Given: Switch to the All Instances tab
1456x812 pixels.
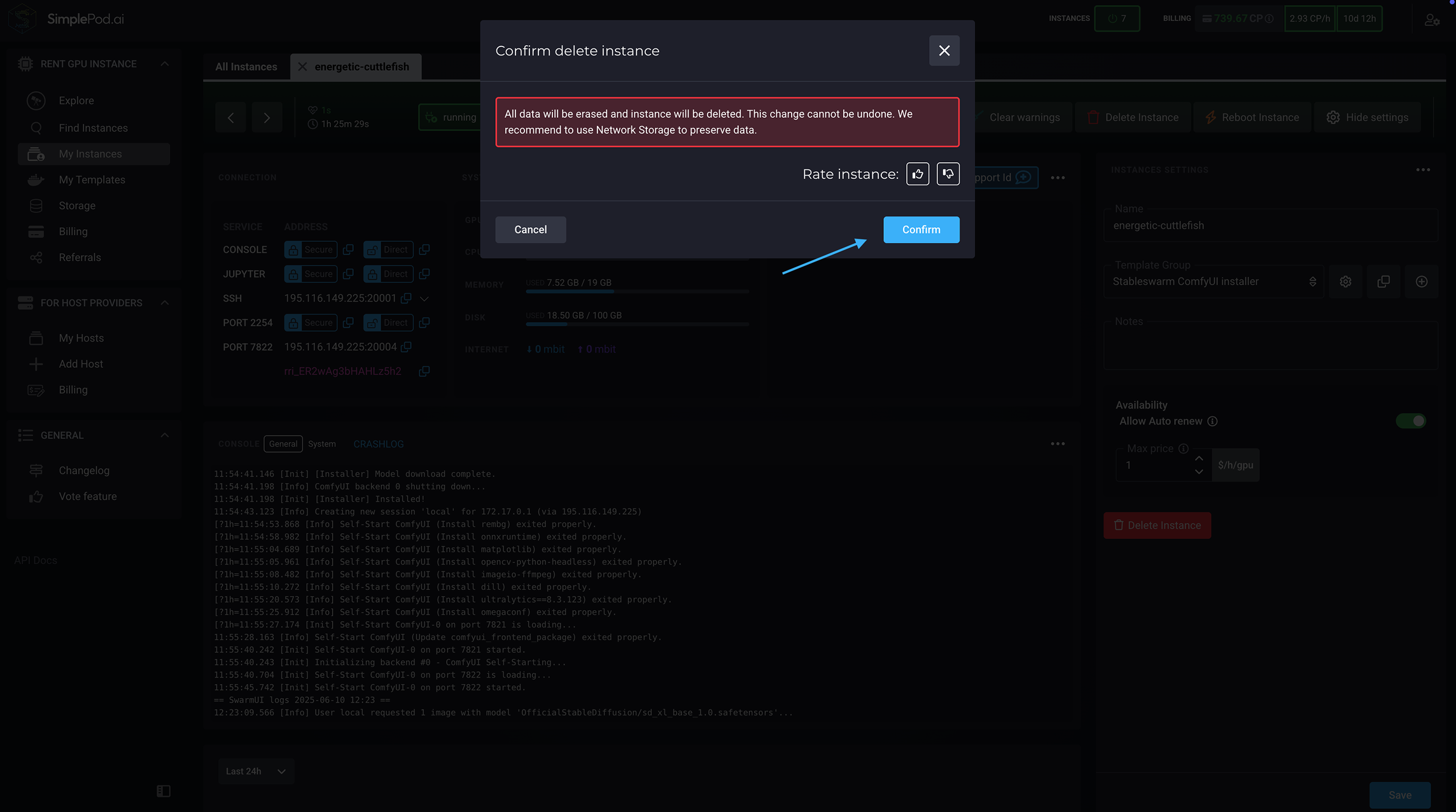Looking at the screenshot, I should click(x=246, y=67).
